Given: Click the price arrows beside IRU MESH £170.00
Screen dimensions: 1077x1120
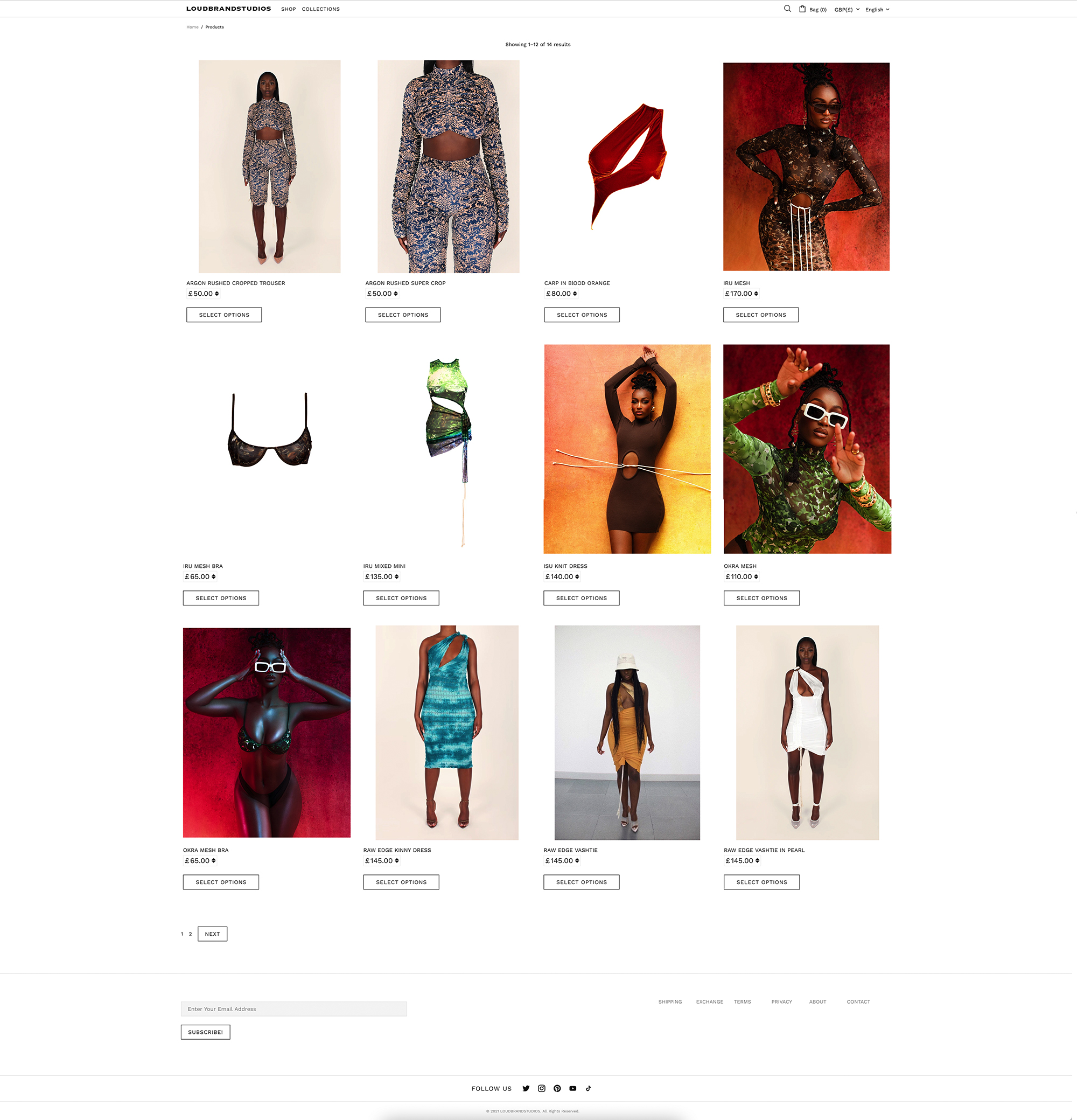Looking at the screenshot, I should click(x=756, y=294).
